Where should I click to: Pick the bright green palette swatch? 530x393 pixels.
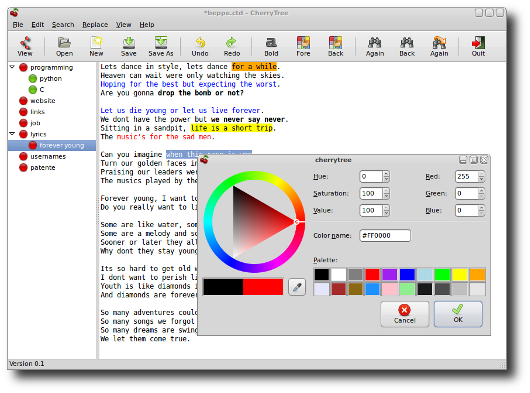[442, 274]
